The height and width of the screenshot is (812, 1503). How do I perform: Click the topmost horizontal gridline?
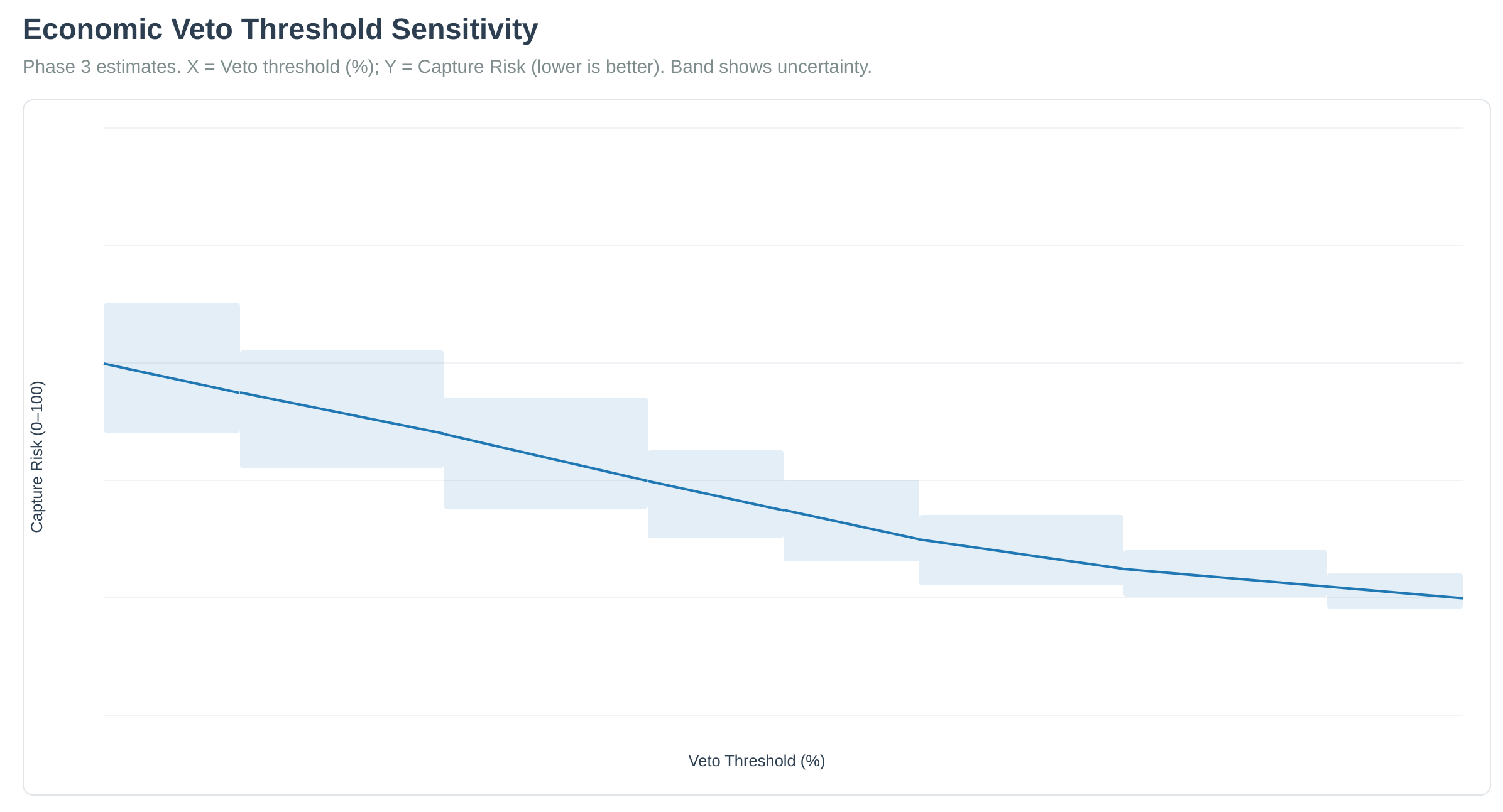point(783,128)
